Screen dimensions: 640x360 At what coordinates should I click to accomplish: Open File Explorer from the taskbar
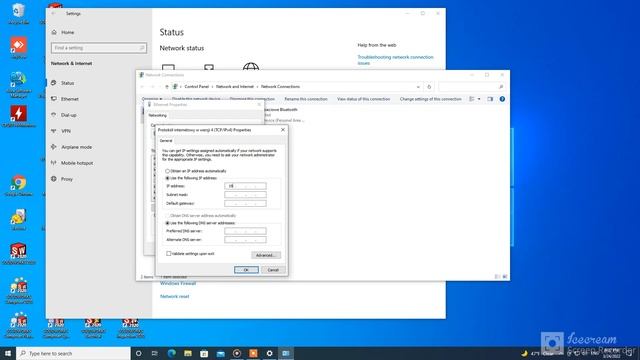[x=188, y=353]
